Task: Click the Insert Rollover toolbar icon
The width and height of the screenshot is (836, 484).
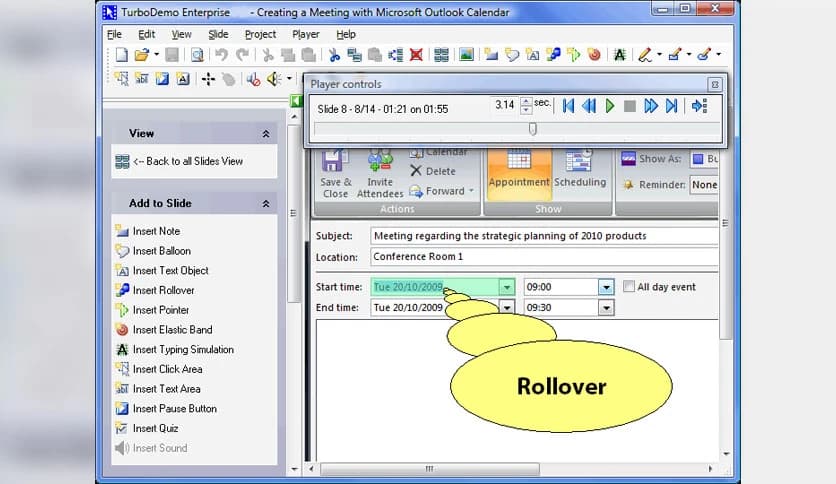Action: [x=553, y=54]
